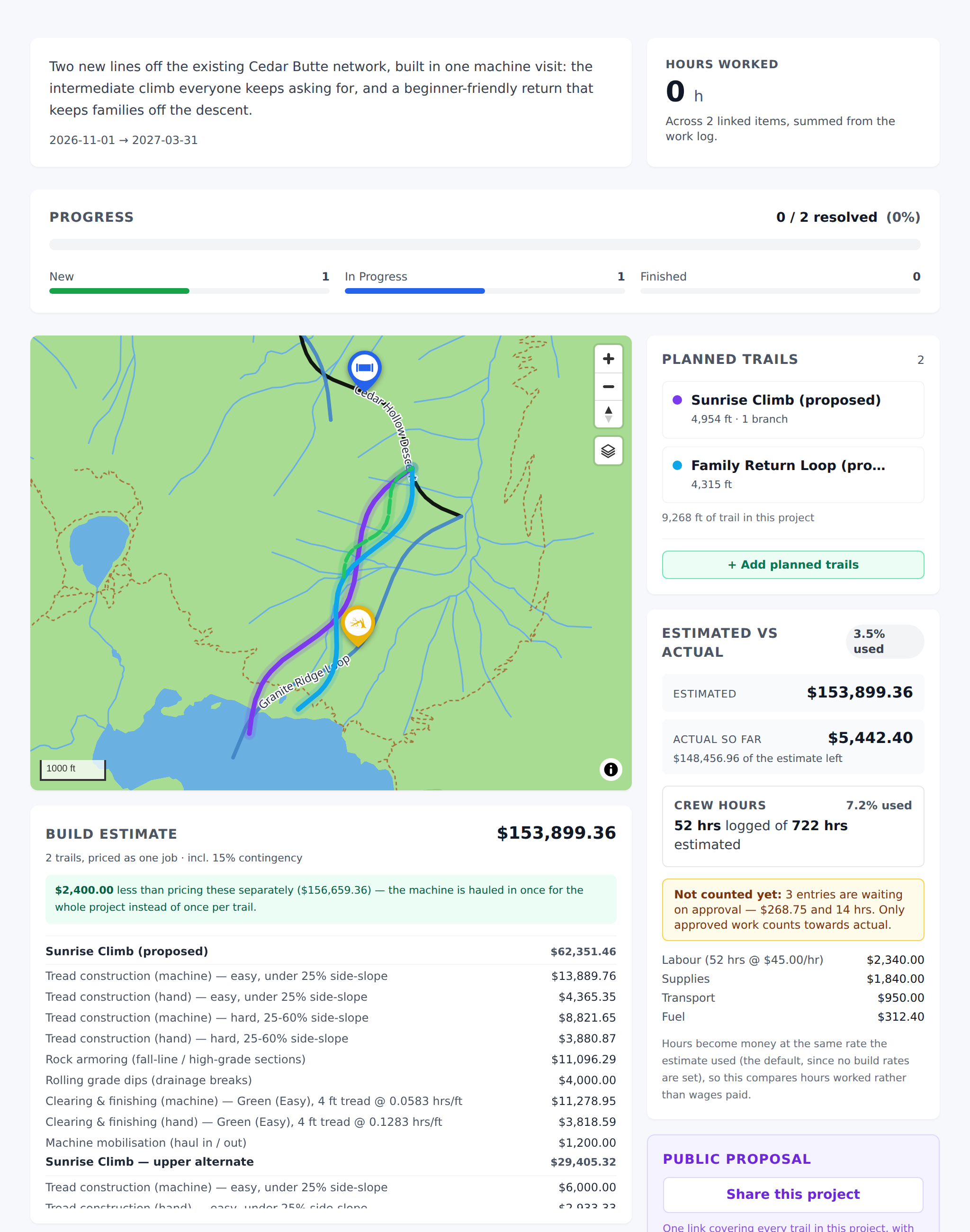Click the BUILD ESTIMATE total $153,899.36

[x=556, y=833]
